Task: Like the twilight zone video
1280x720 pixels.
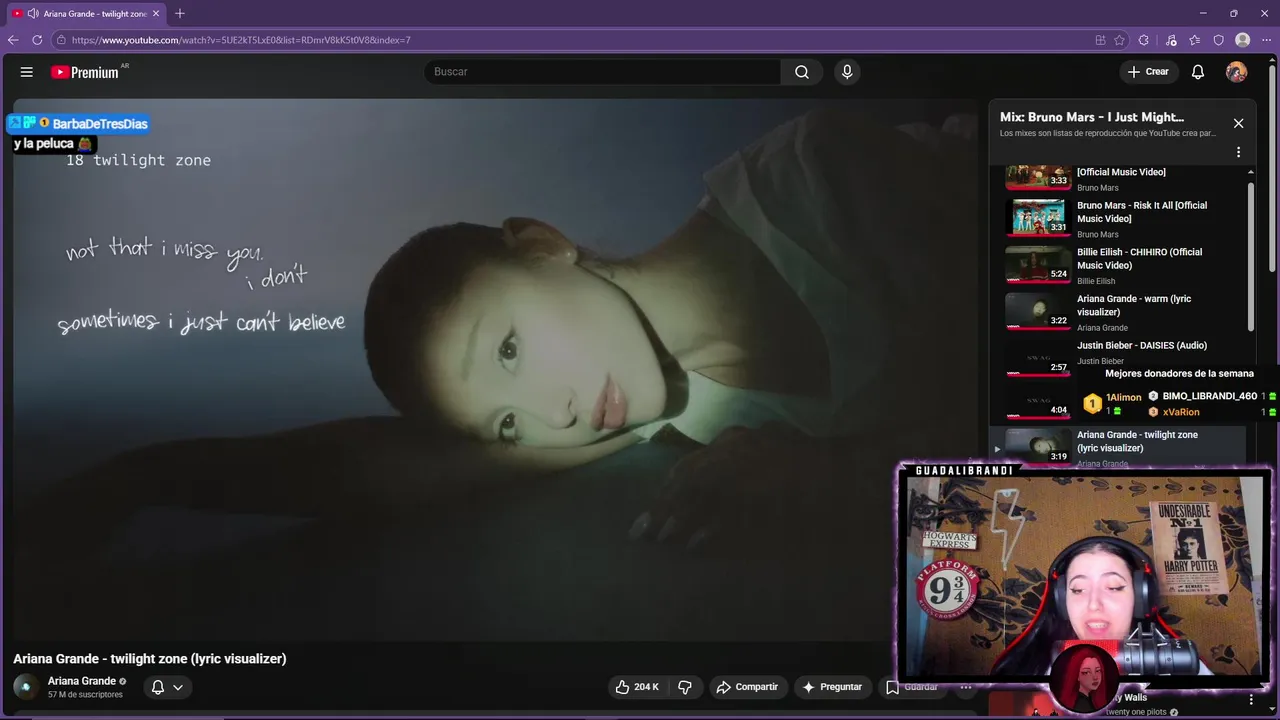Action: (637, 687)
